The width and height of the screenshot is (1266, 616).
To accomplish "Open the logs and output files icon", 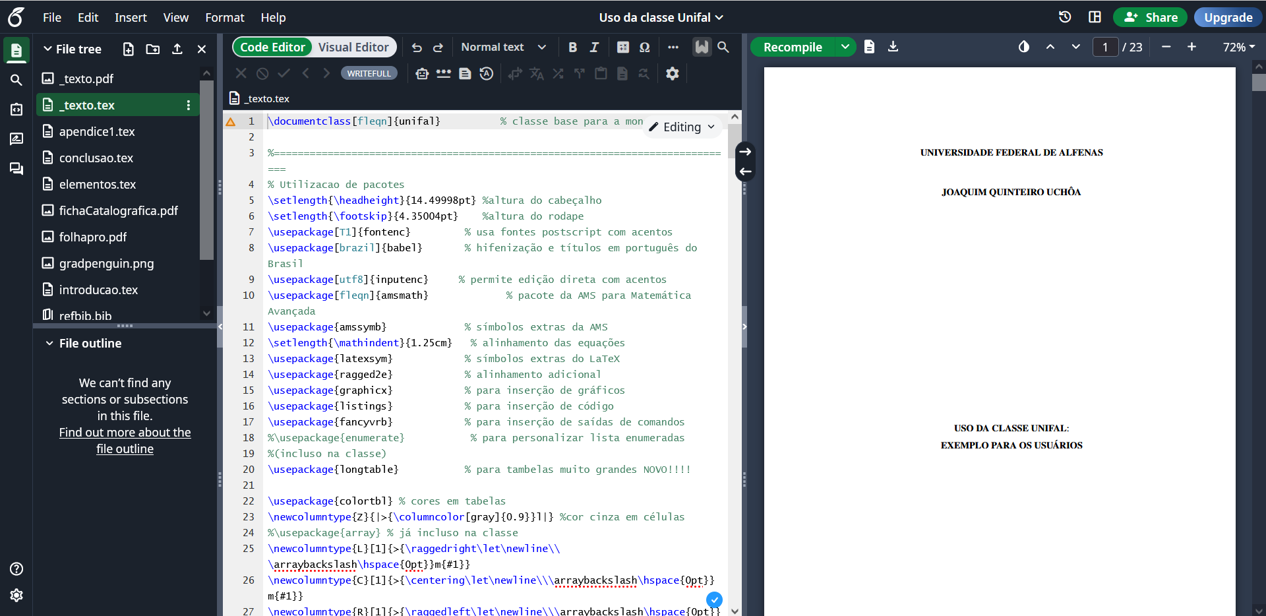I will tap(869, 47).
